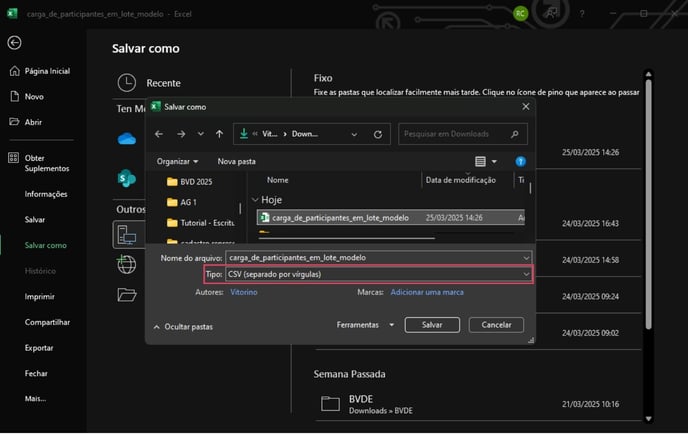Click the back arrow circle in Excel backstage

[14, 43]
